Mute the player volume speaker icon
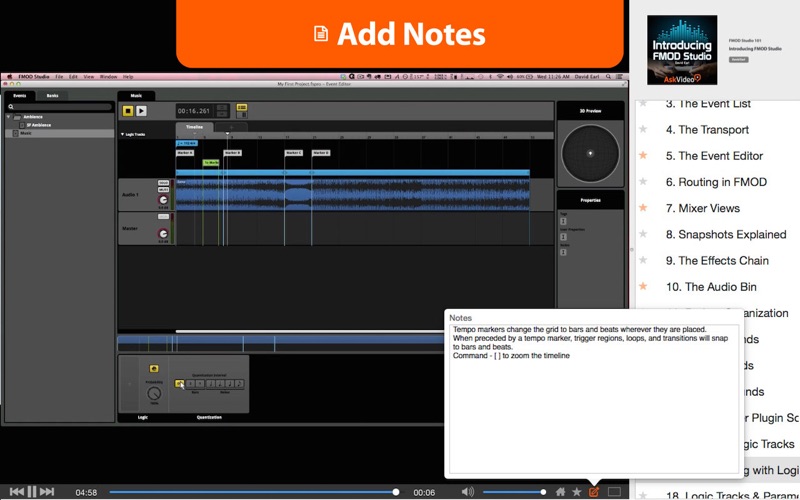 coord(467,492)
